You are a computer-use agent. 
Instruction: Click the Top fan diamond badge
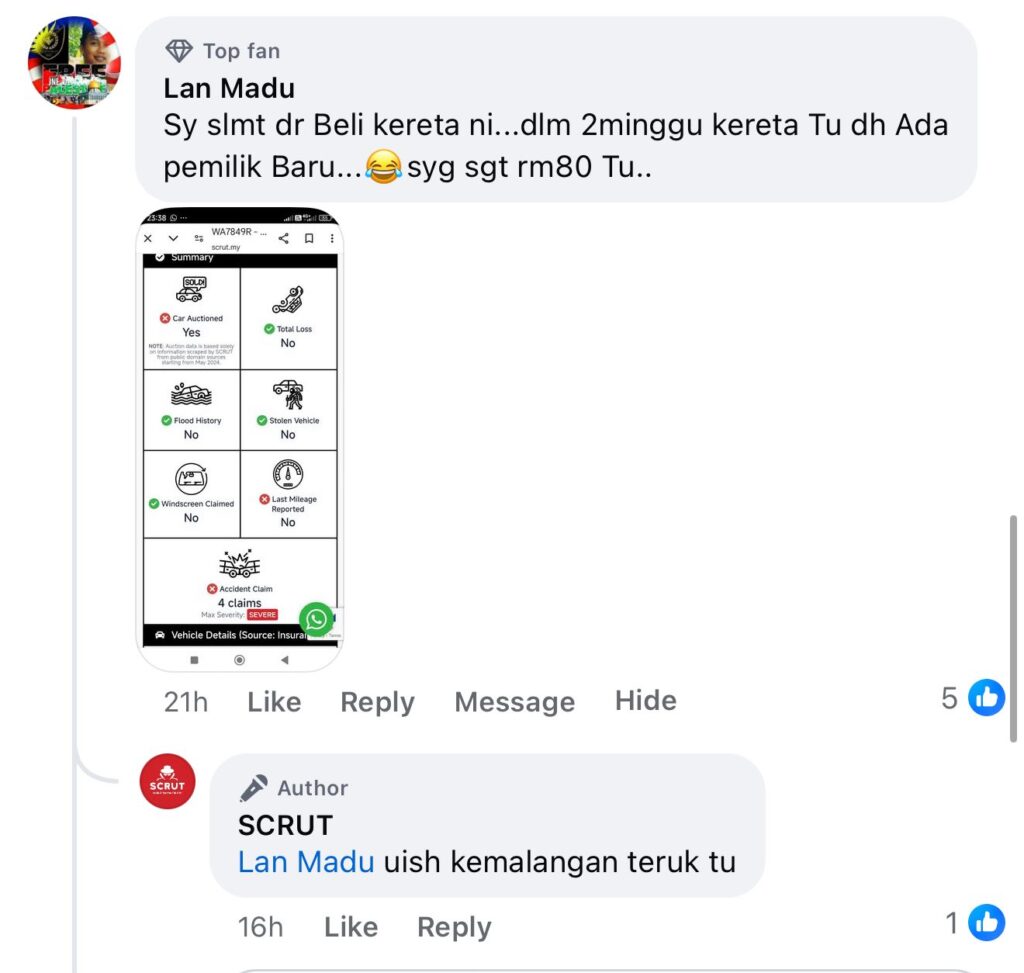[x=179, y=50]
